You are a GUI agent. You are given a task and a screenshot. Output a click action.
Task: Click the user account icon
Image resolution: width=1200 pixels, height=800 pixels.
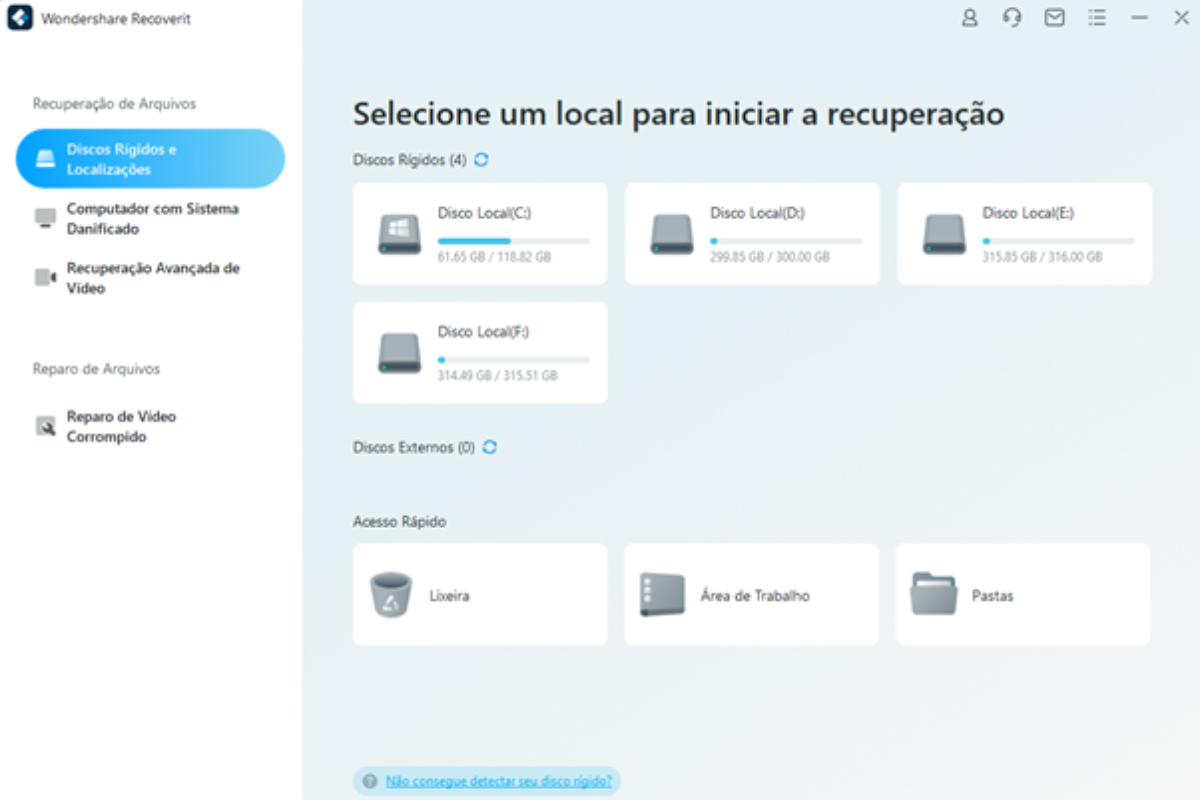click(969, 18)
